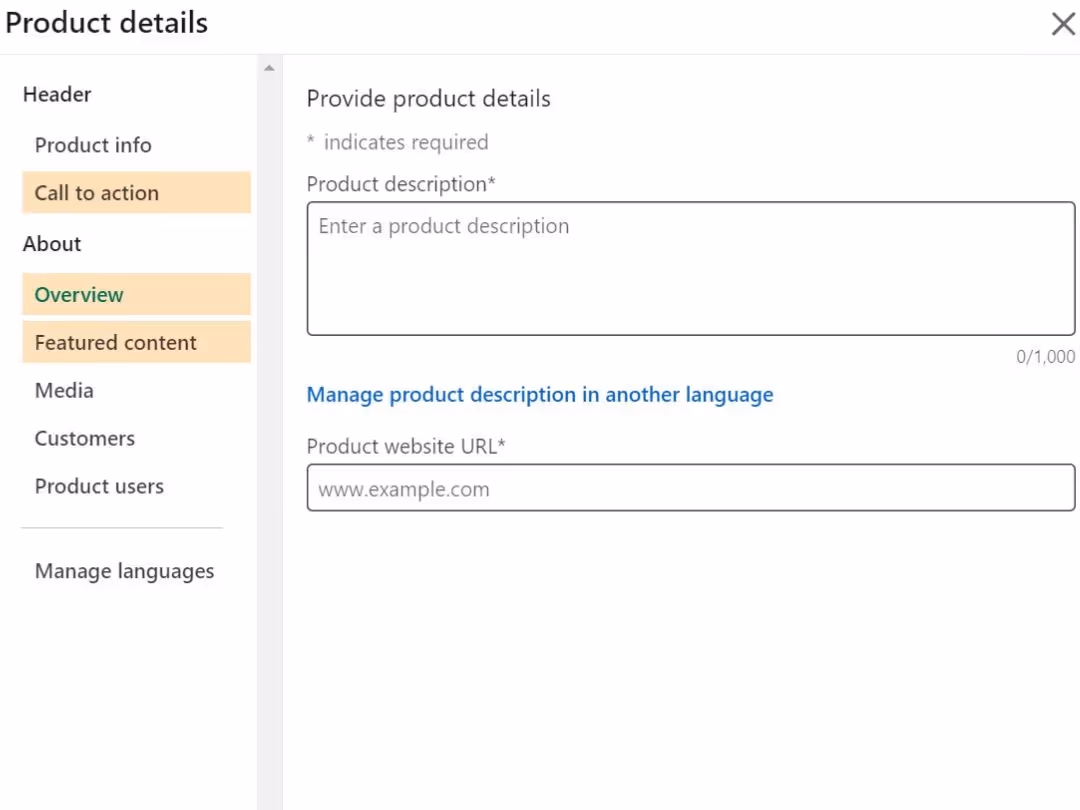The height and width of the screenshot is (810, 1080).
Task: Click the scroll-up arrow on the sidebar scrollbar
Action: (269, 67)
